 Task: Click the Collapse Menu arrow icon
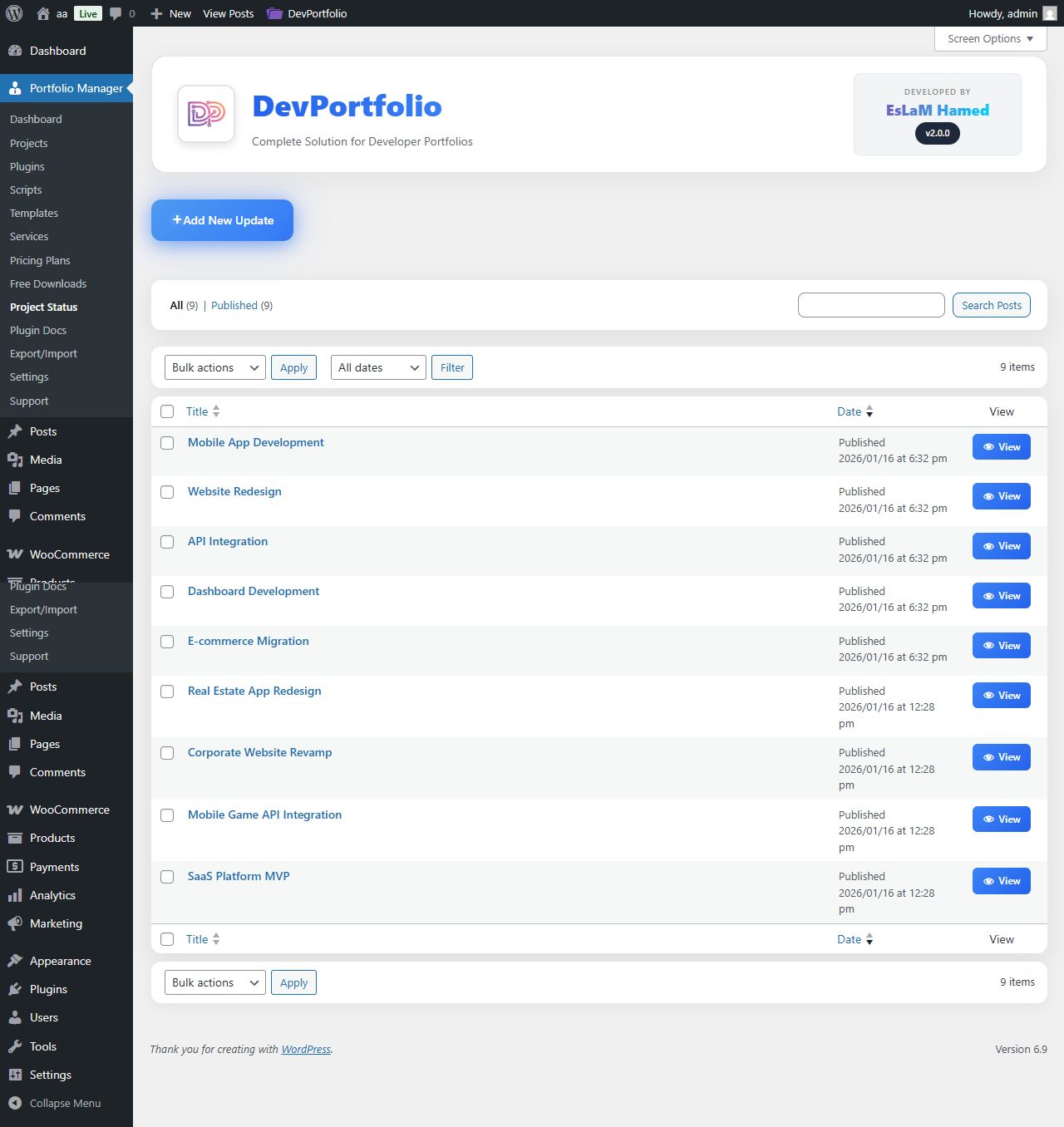coord(15,1103)
